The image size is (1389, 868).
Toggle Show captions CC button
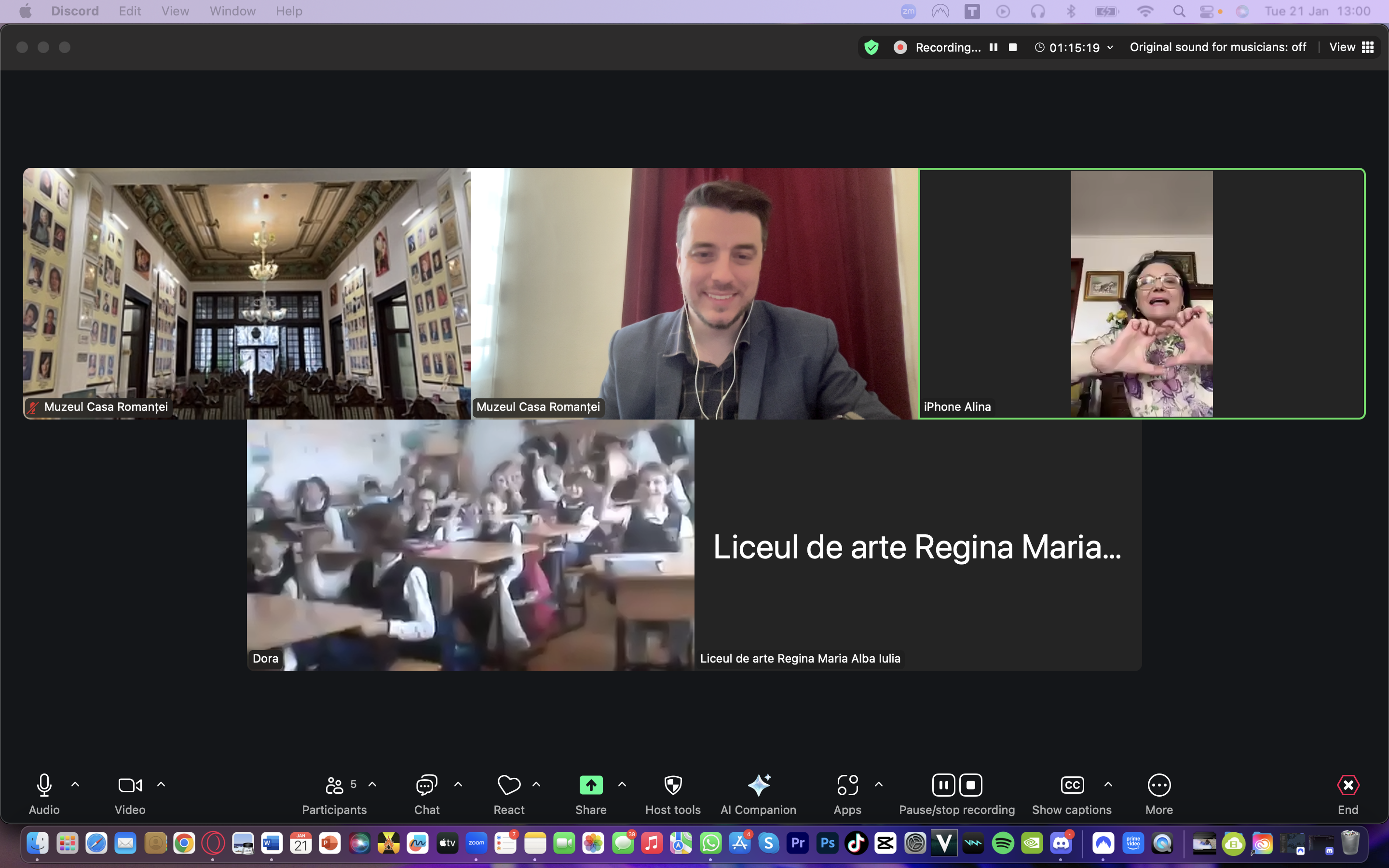[1072, 786]
